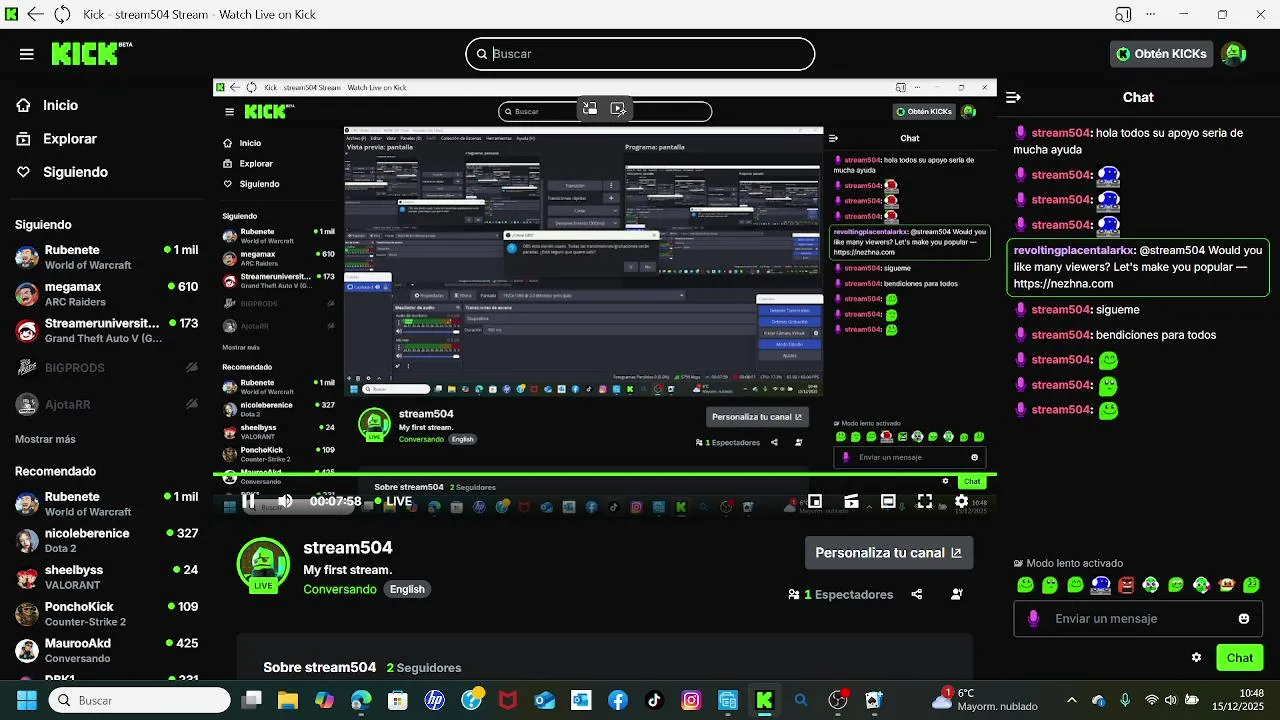Open the green profile avatar menu
This screenshot has width=1280, height=720.
(1233, 54)
